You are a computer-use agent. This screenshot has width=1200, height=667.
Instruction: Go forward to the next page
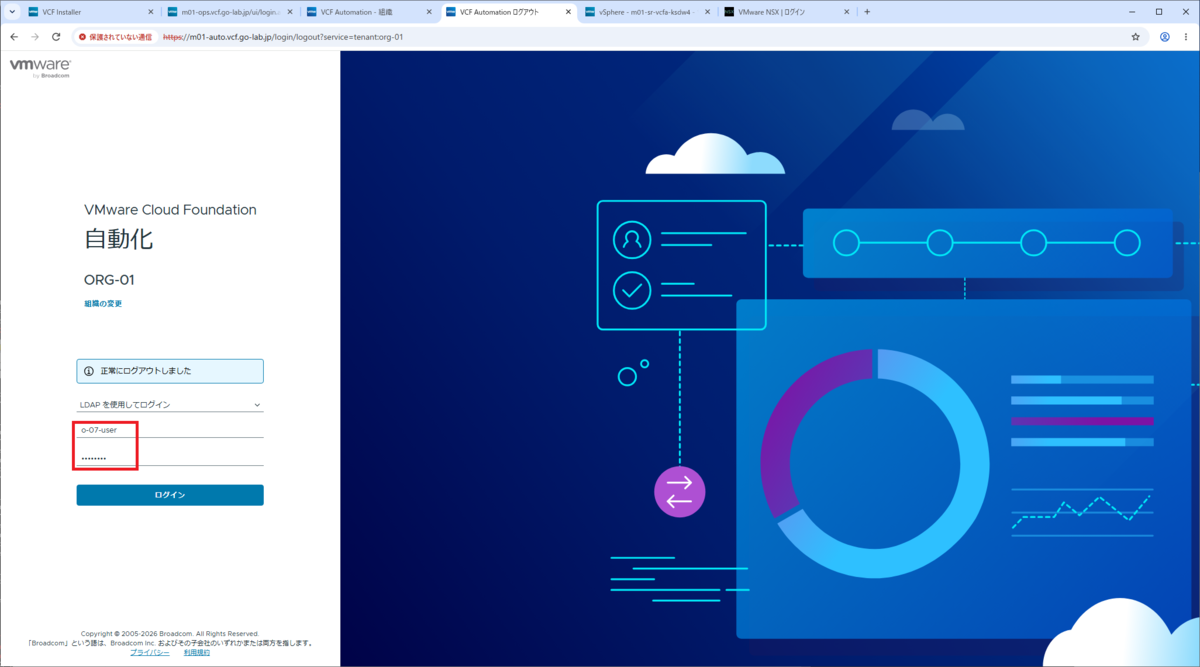[35, 36]
